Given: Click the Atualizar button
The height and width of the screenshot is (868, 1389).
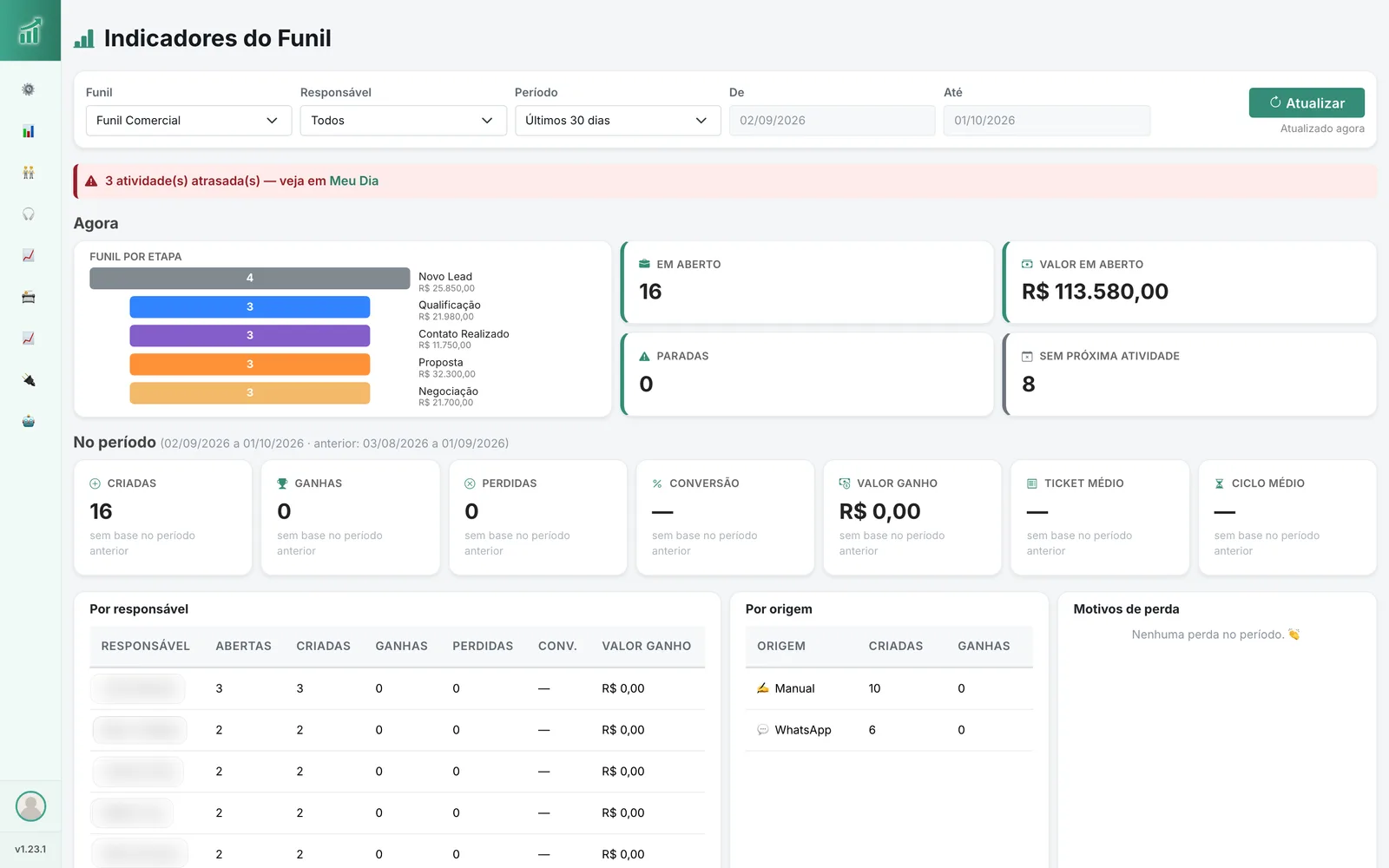Looking at the screenshot, I should click(x=1307, y=102).
